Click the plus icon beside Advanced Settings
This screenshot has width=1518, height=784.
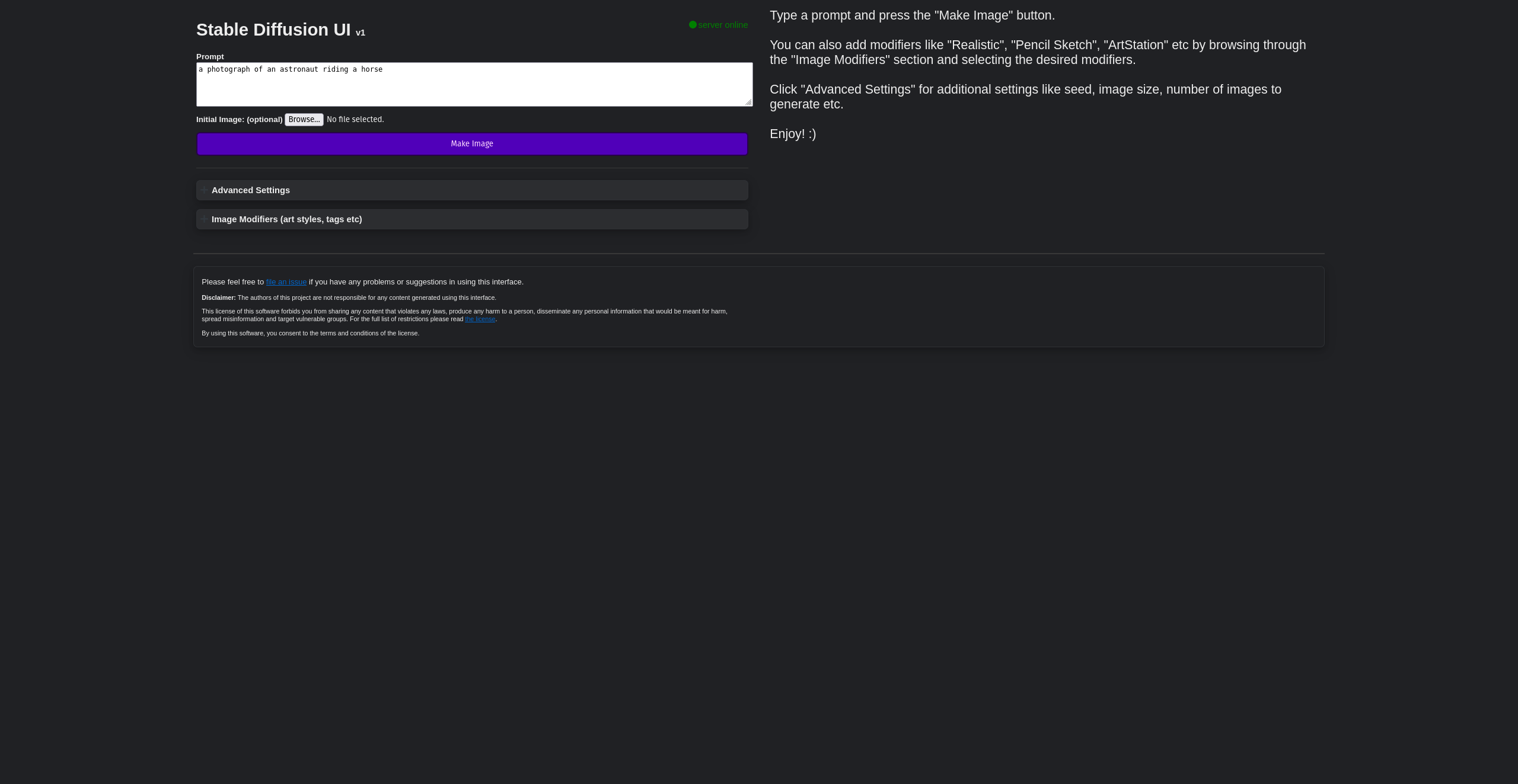pyautogui.click(x=205, y=190)
